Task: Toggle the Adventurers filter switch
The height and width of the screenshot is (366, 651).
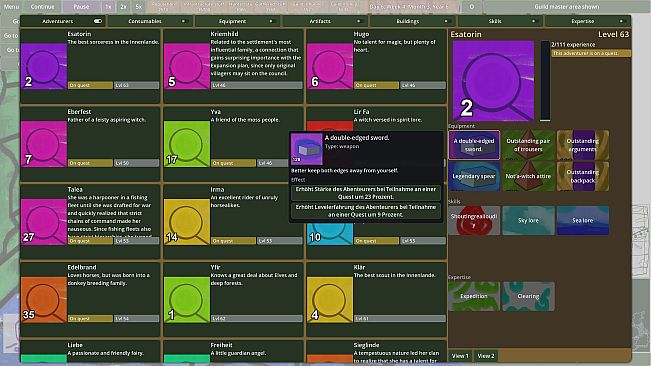Action: [98, 21]
